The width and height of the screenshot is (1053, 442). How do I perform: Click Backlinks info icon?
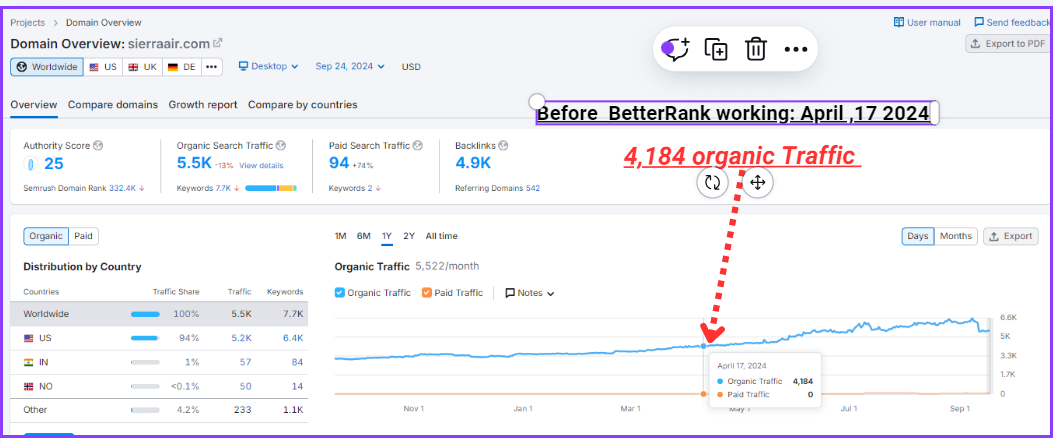503,145
